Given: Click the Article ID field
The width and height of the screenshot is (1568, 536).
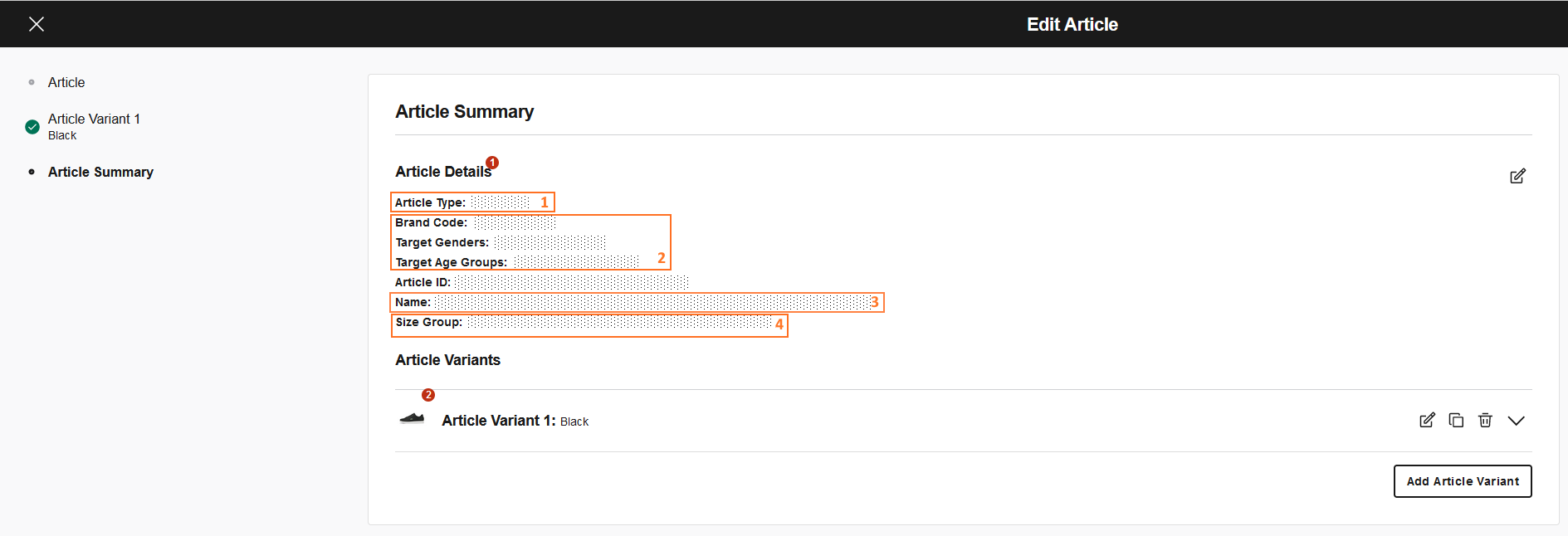Looking at the screenshot, I should pos(541,282).
